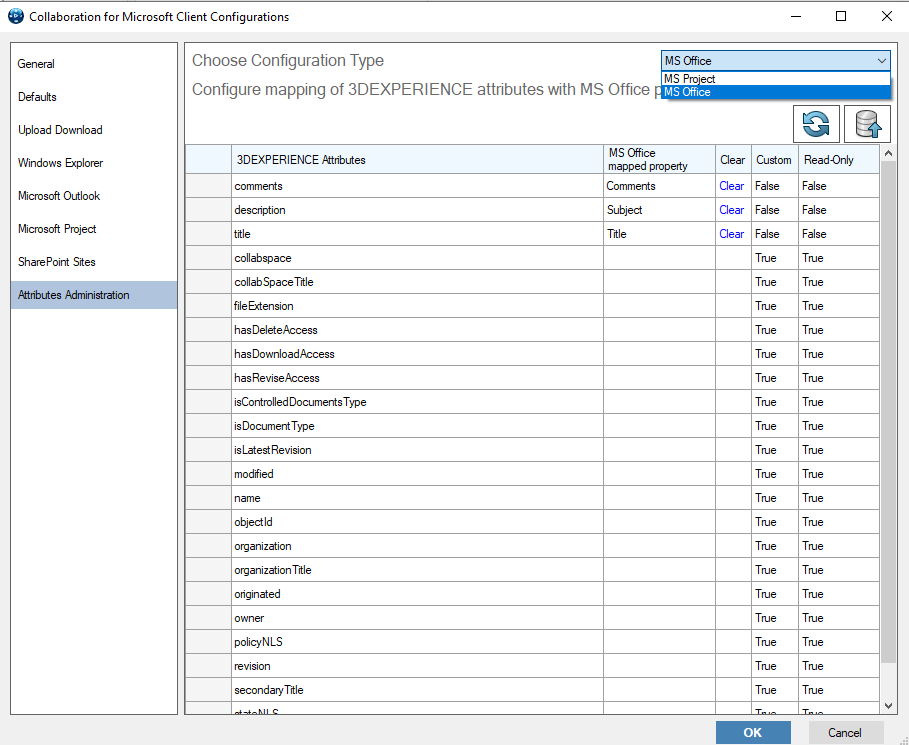Click Custom False value in title row
The width and height of the screenshot is (909, 745).
(x=775, y=234)
